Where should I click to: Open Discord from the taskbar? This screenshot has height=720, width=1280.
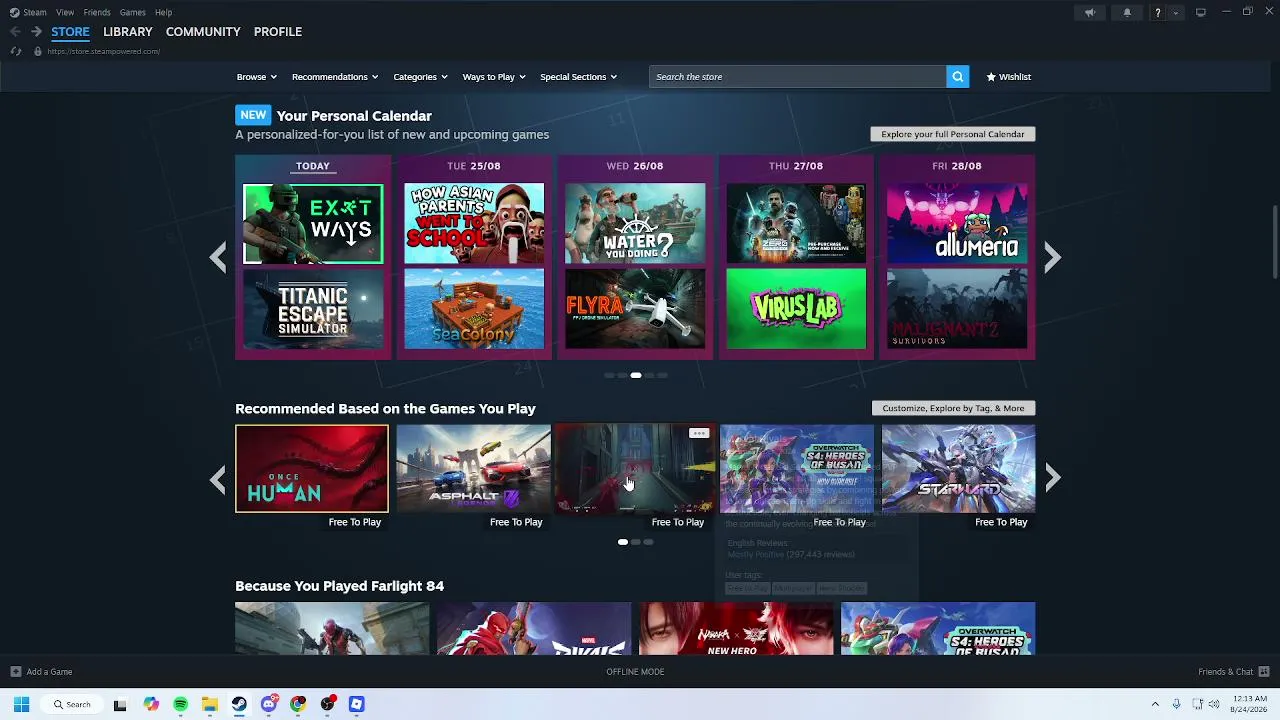(x=268, y=704)
